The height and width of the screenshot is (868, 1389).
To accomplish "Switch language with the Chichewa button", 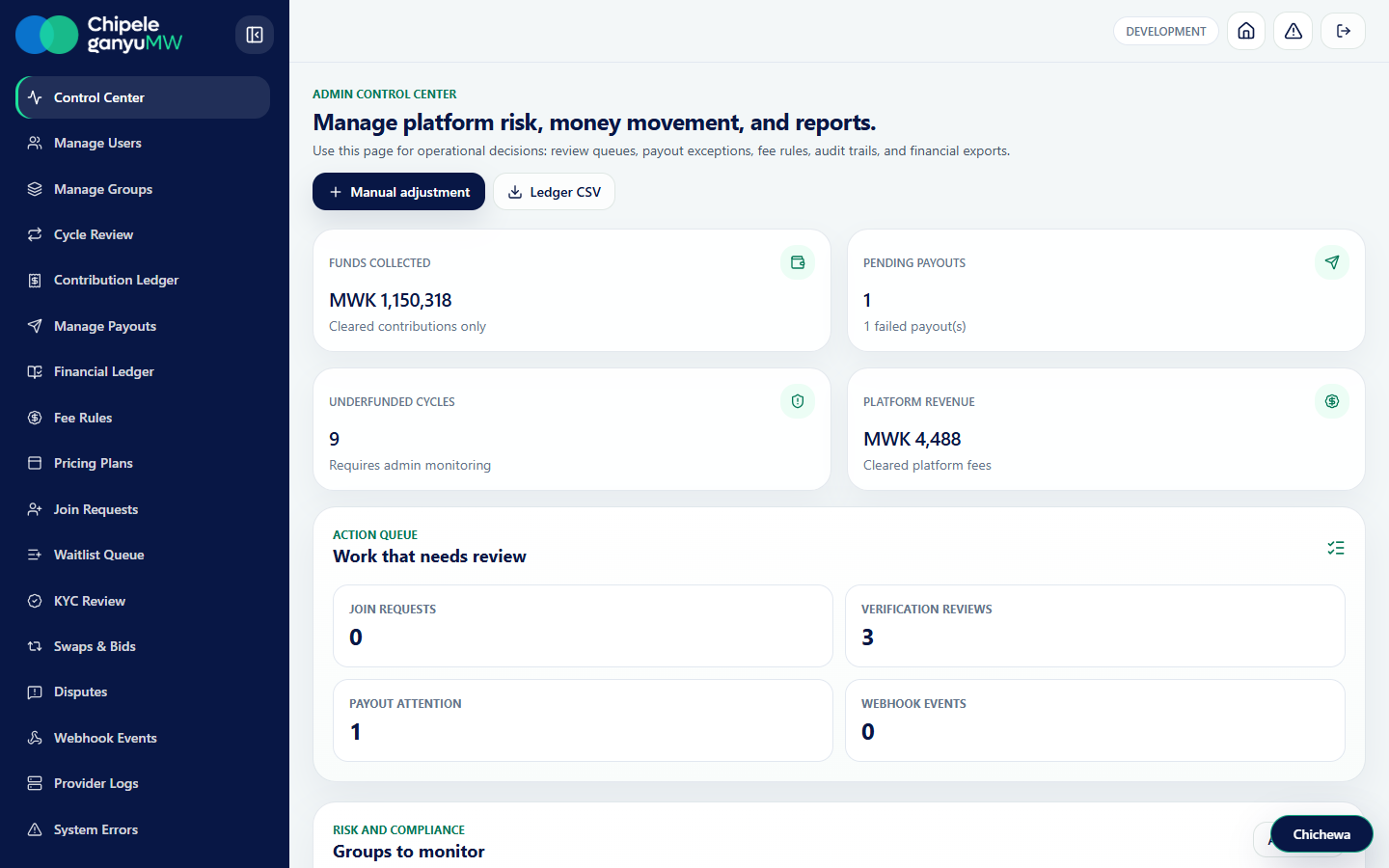I will click(x=1321, y=834).
